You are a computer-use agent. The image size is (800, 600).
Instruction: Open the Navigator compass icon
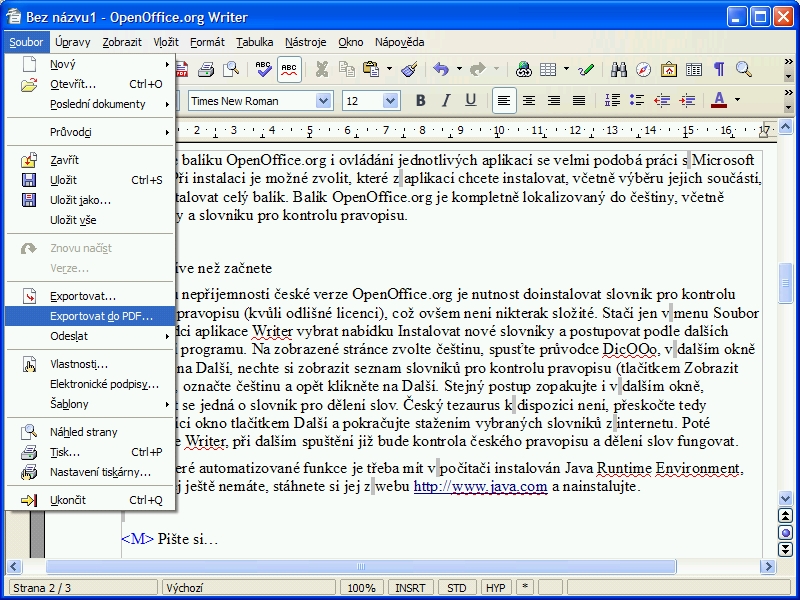coord(643,69)
